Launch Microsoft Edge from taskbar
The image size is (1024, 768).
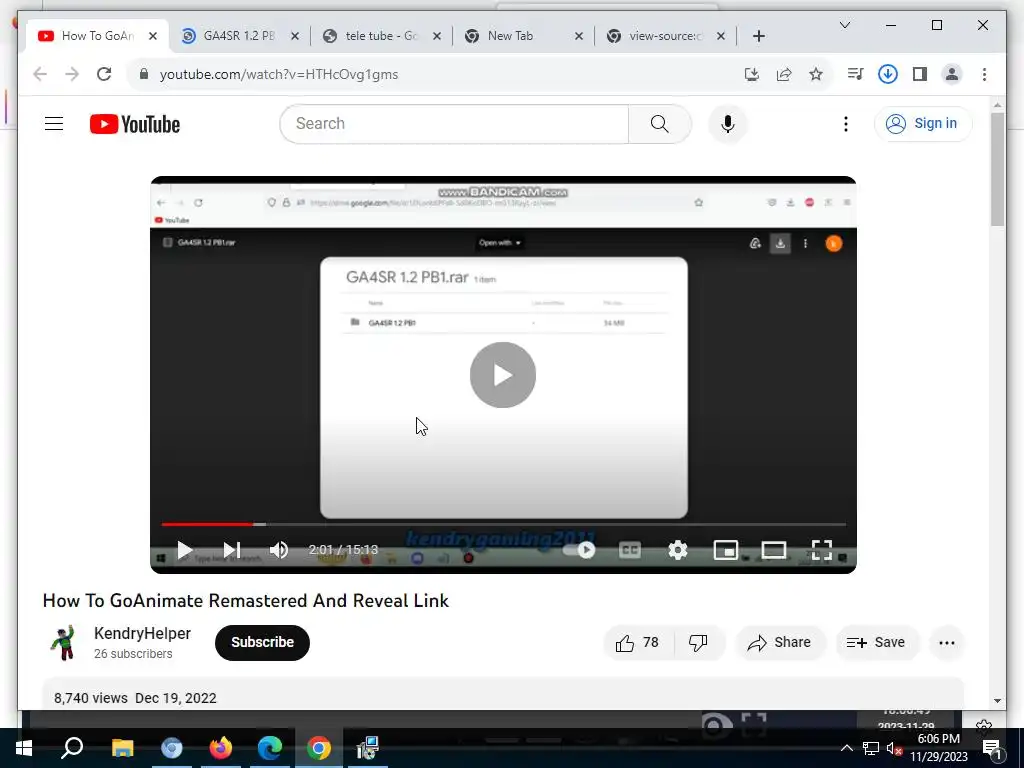[x=269, y=748]
